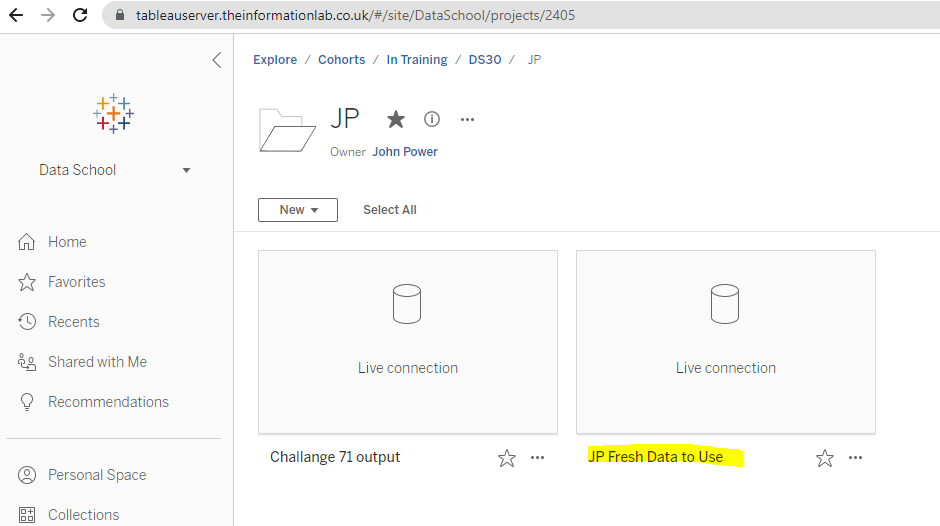Screen dimensions: 940x526
Task: Click the address bar padlock icon
Action: coord(120,15)
